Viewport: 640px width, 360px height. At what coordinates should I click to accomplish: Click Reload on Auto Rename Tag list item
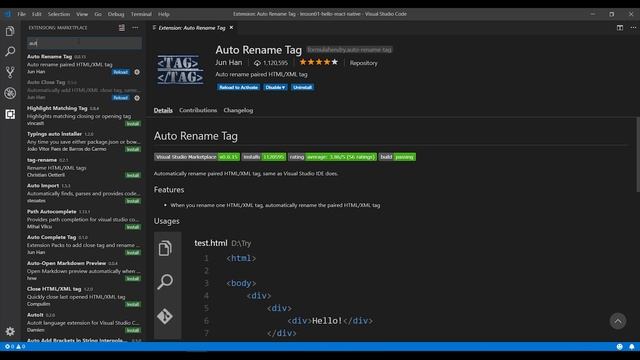[120, 72]
